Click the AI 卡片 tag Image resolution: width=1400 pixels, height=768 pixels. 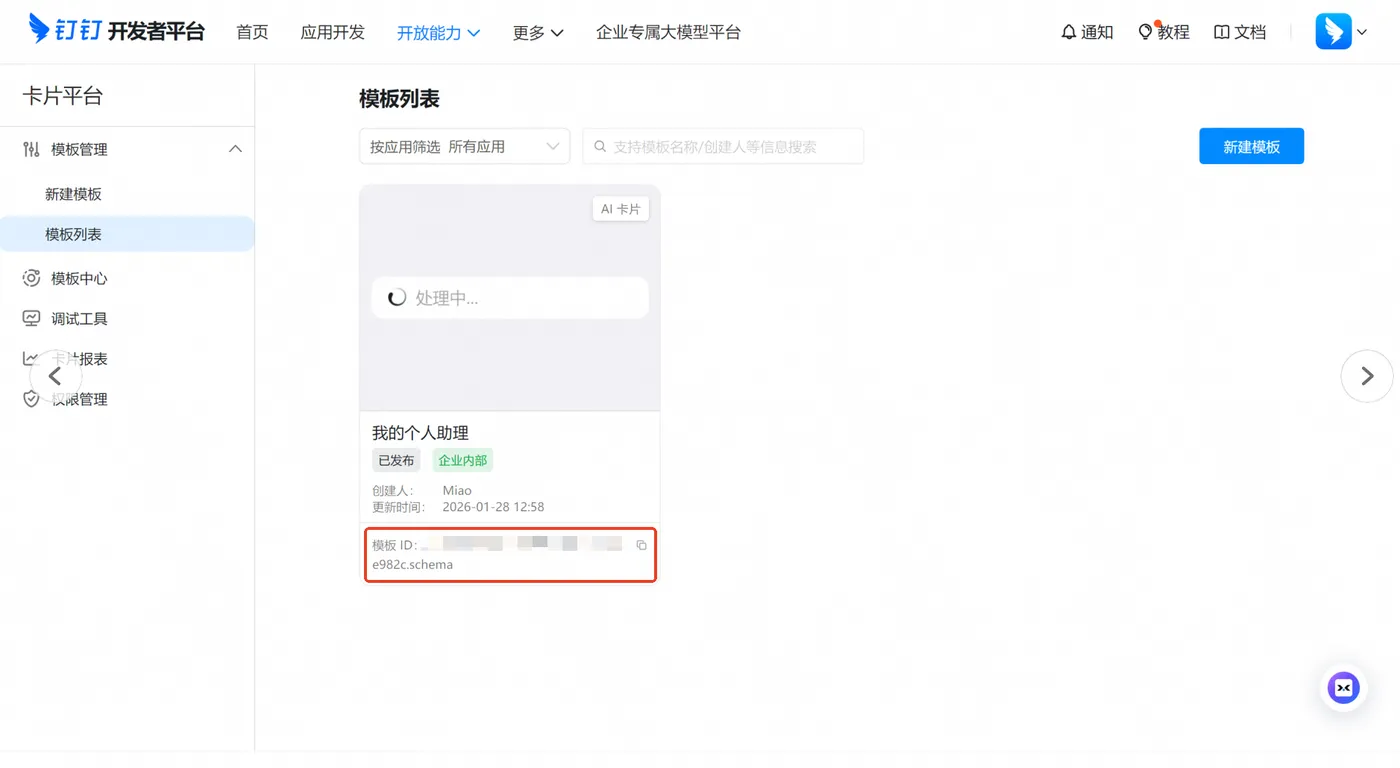pos(620,209)
